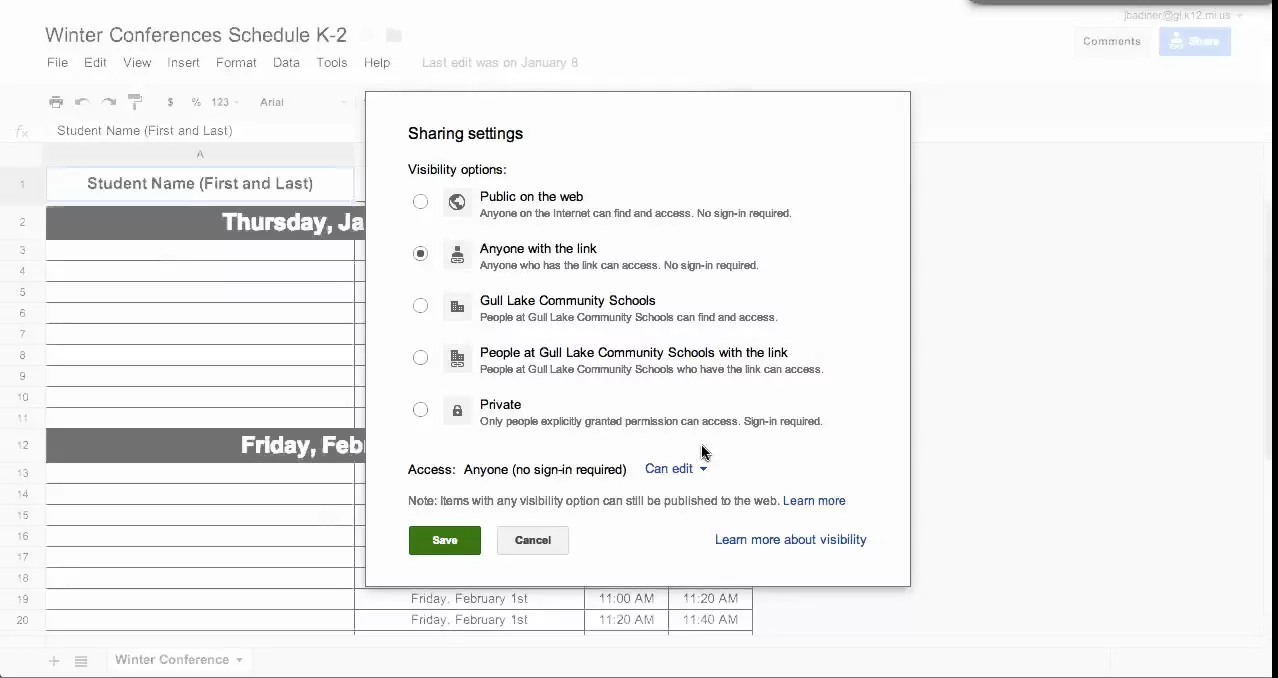Open the Help menu
1278x678 pixels.
[x=377, y=62]
